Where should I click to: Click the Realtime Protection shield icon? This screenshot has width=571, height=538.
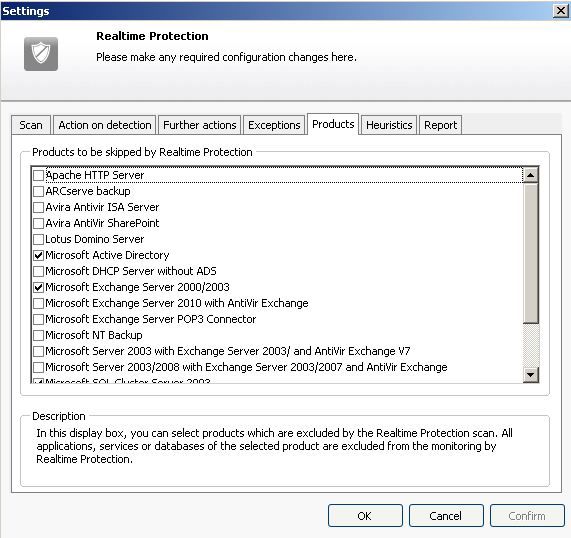pos(41,54)
